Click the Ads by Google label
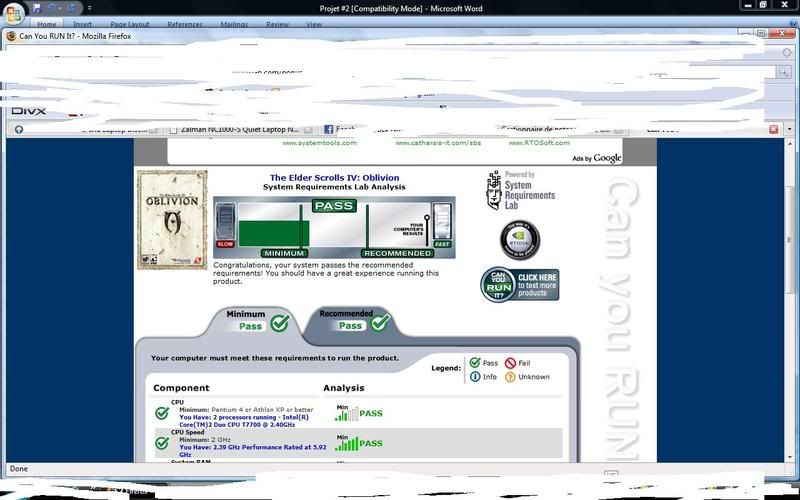800x500 pixels. (597, 158)
